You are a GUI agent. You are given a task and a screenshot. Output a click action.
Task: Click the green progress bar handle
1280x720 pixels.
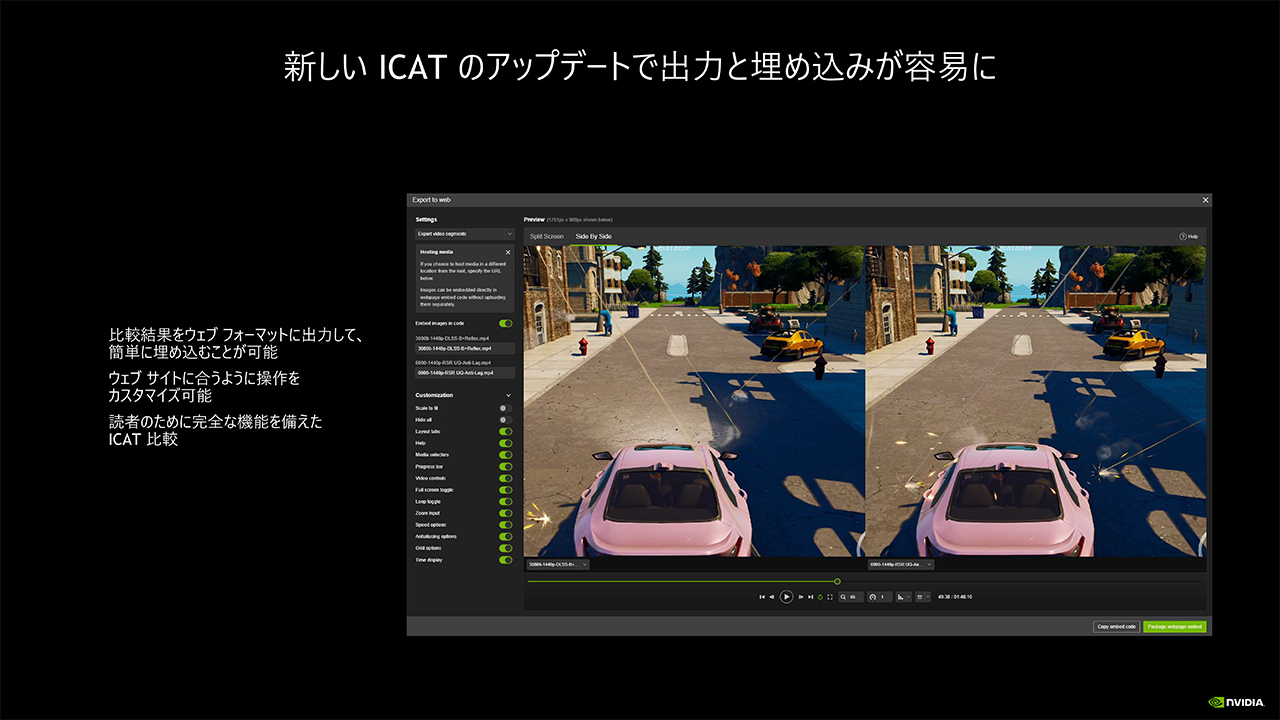coord(837,581)
